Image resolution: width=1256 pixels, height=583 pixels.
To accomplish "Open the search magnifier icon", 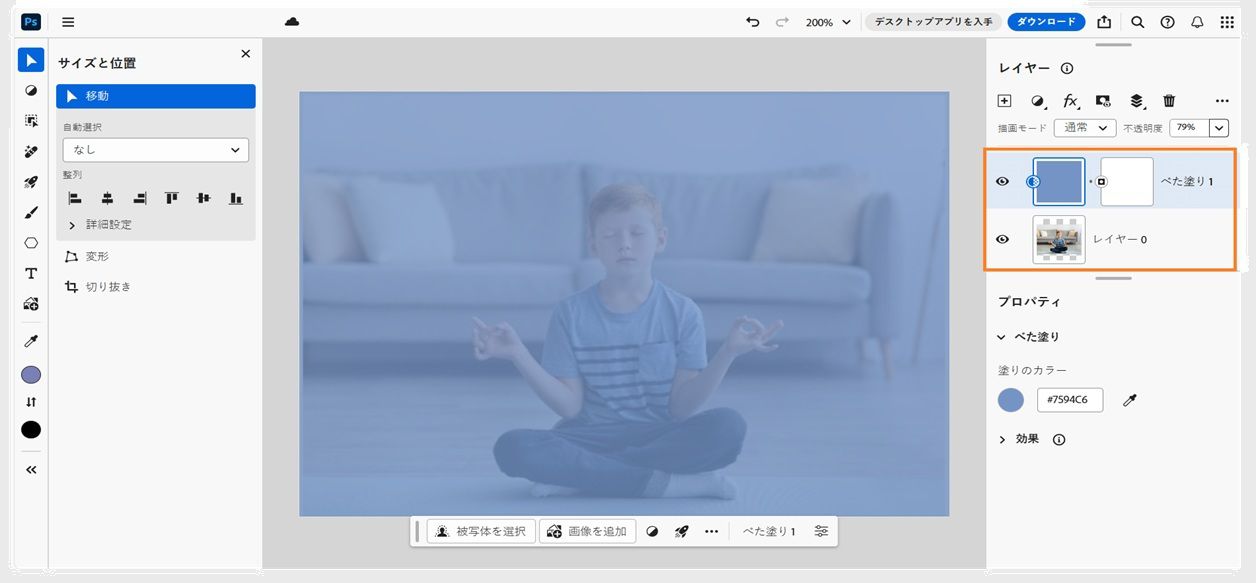I will (1137, 22).
